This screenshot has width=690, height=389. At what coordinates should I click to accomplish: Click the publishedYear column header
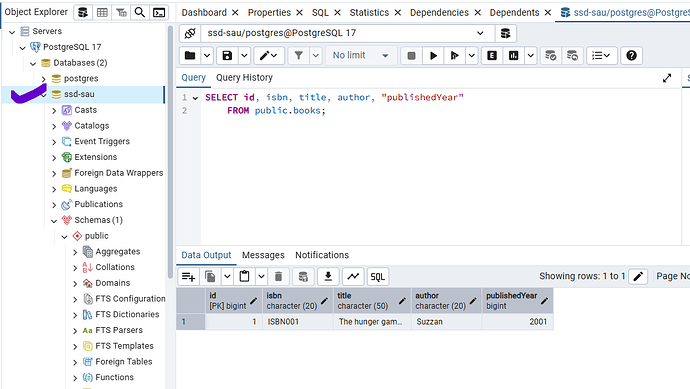[517, 301]
